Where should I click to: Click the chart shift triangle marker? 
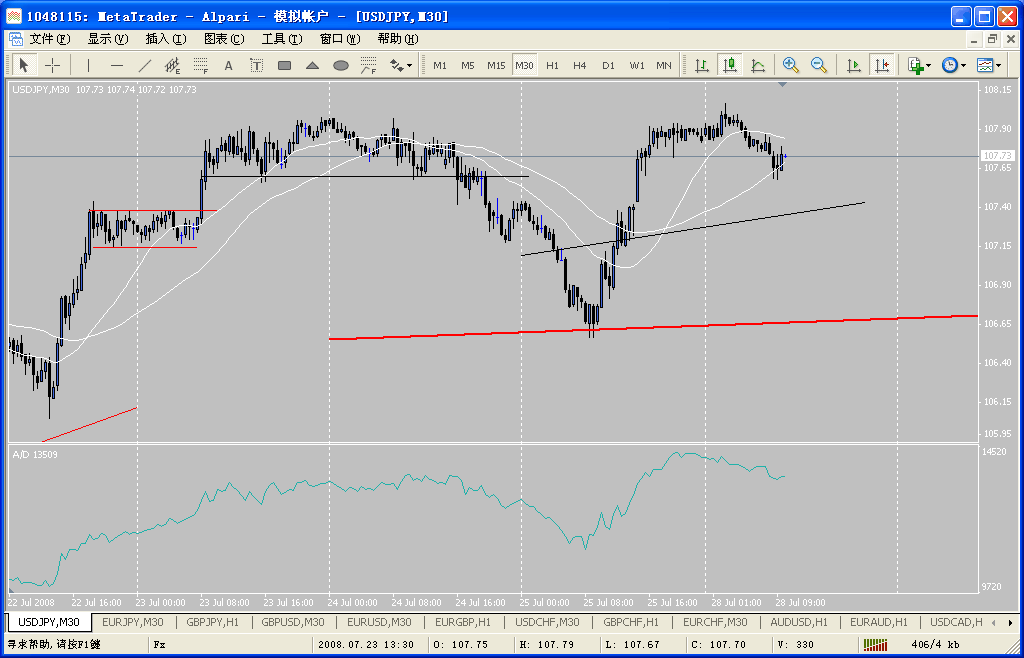click(783, 85)
